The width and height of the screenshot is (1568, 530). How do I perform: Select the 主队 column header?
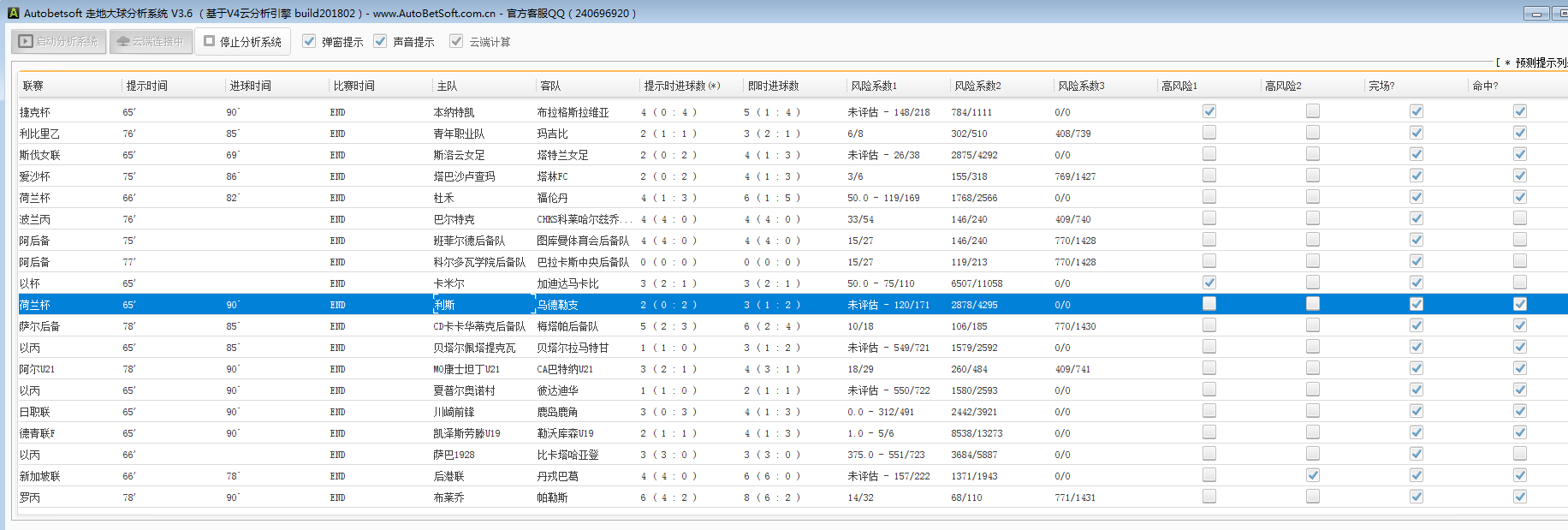point(447,86)
